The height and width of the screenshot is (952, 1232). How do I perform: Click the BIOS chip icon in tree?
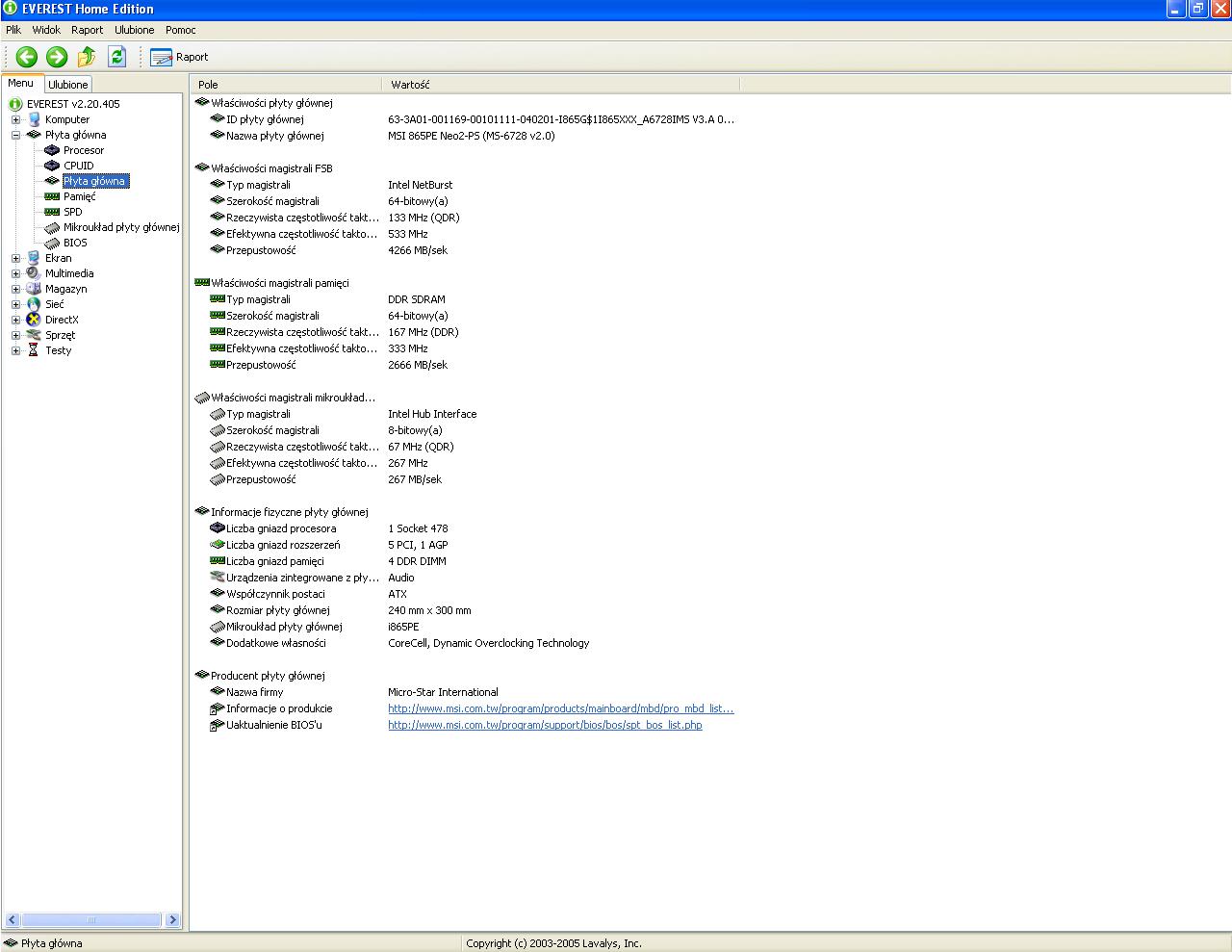[x=52, y=243]
